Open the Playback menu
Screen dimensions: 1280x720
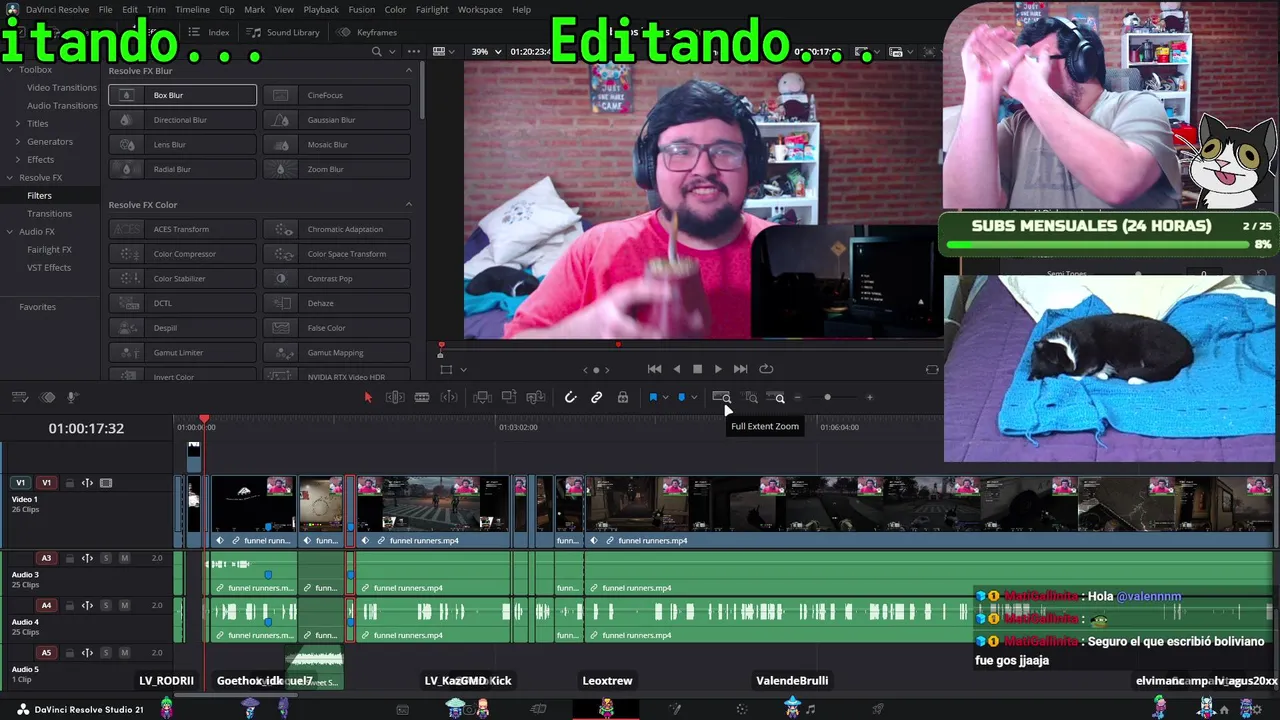[x=321, y=9]
